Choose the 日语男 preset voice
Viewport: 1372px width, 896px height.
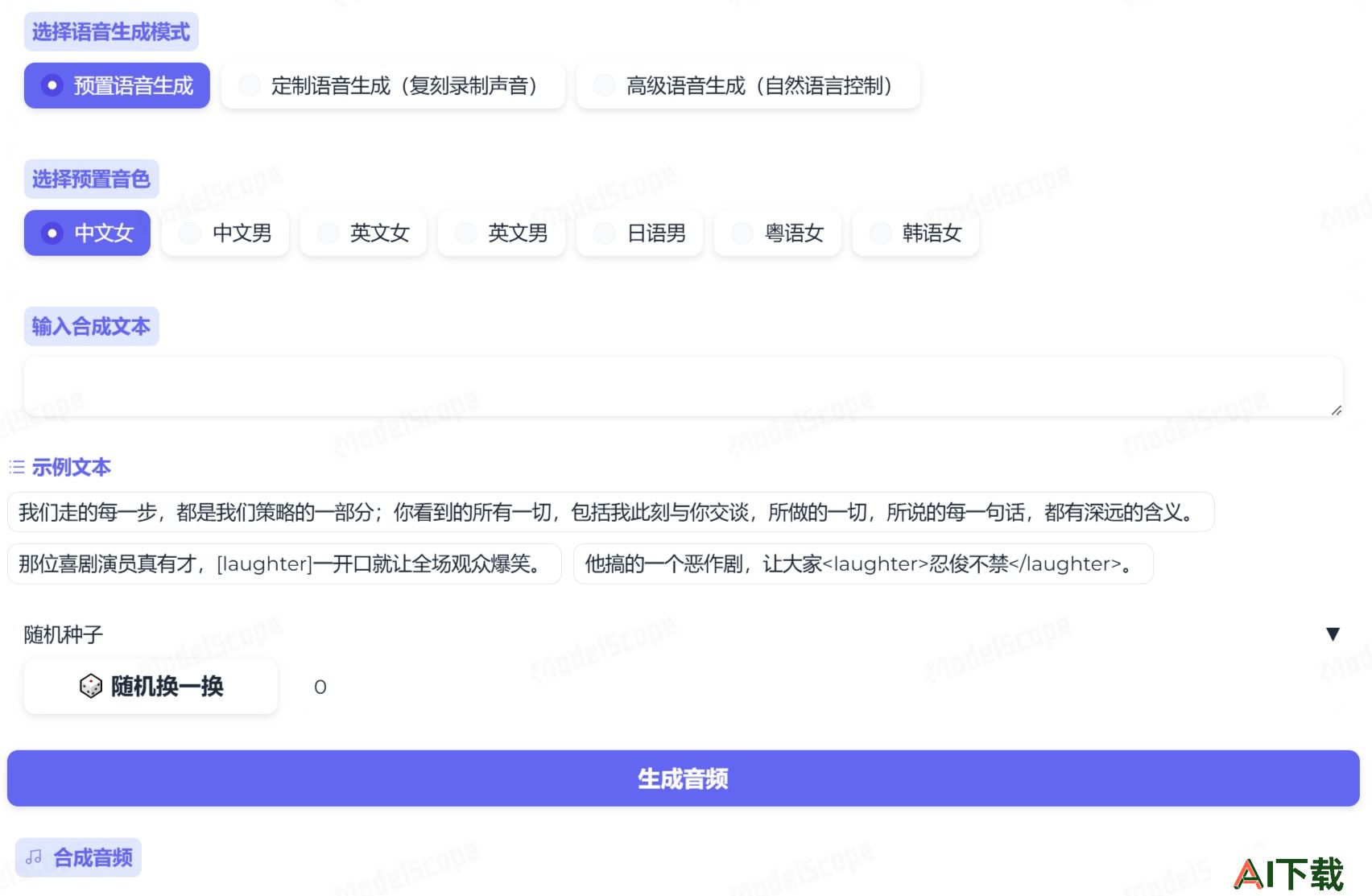[x=640, y=233]
